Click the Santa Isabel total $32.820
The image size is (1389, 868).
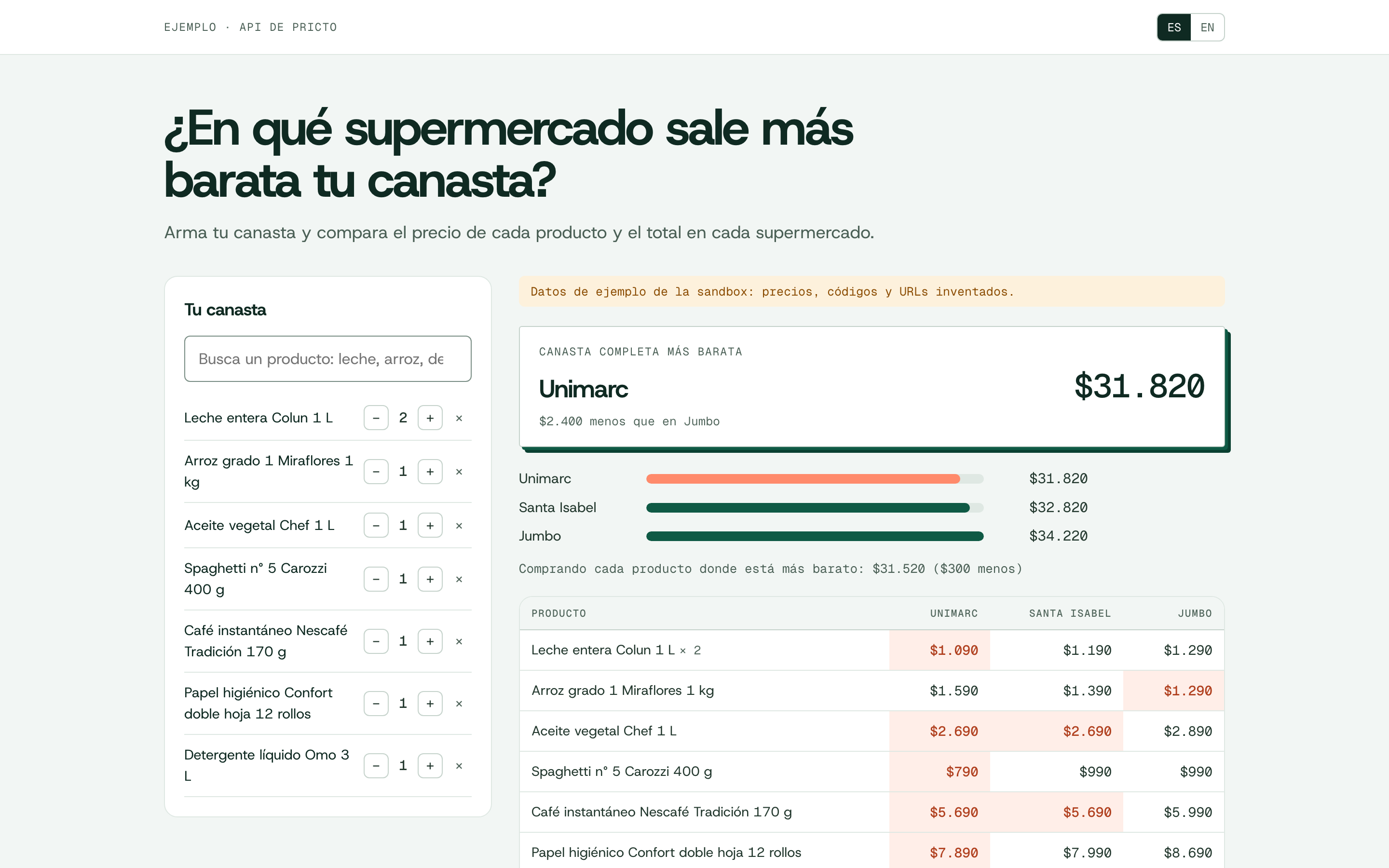click(x=1058, y=507)
